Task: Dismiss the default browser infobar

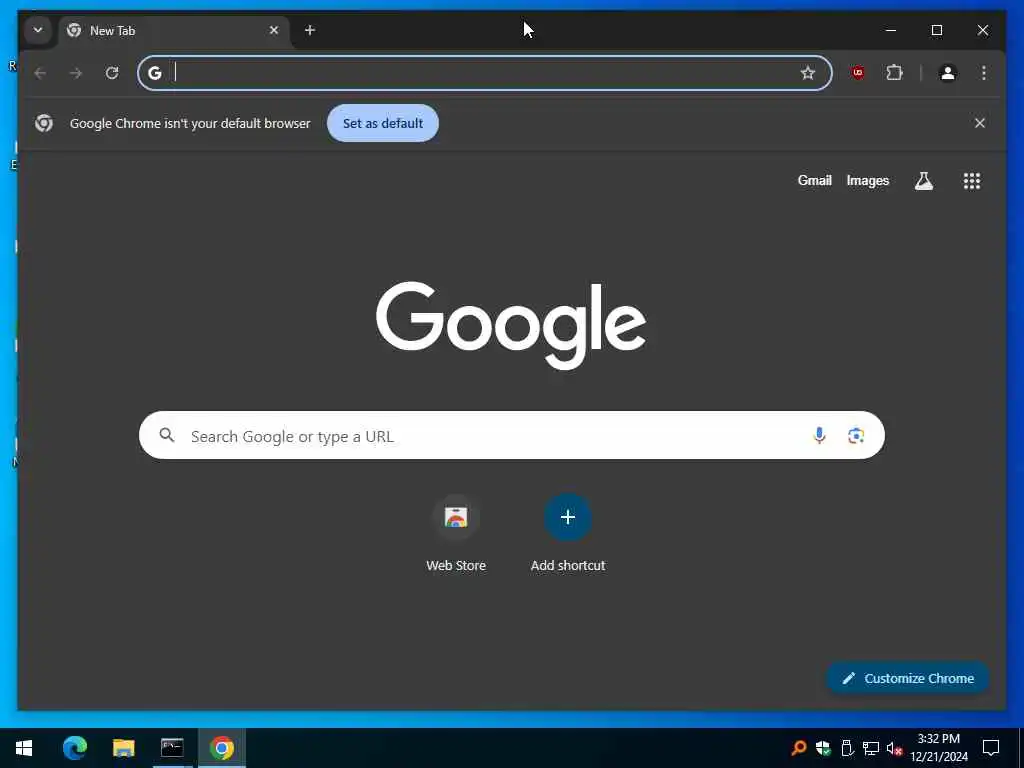Action: 980,123
